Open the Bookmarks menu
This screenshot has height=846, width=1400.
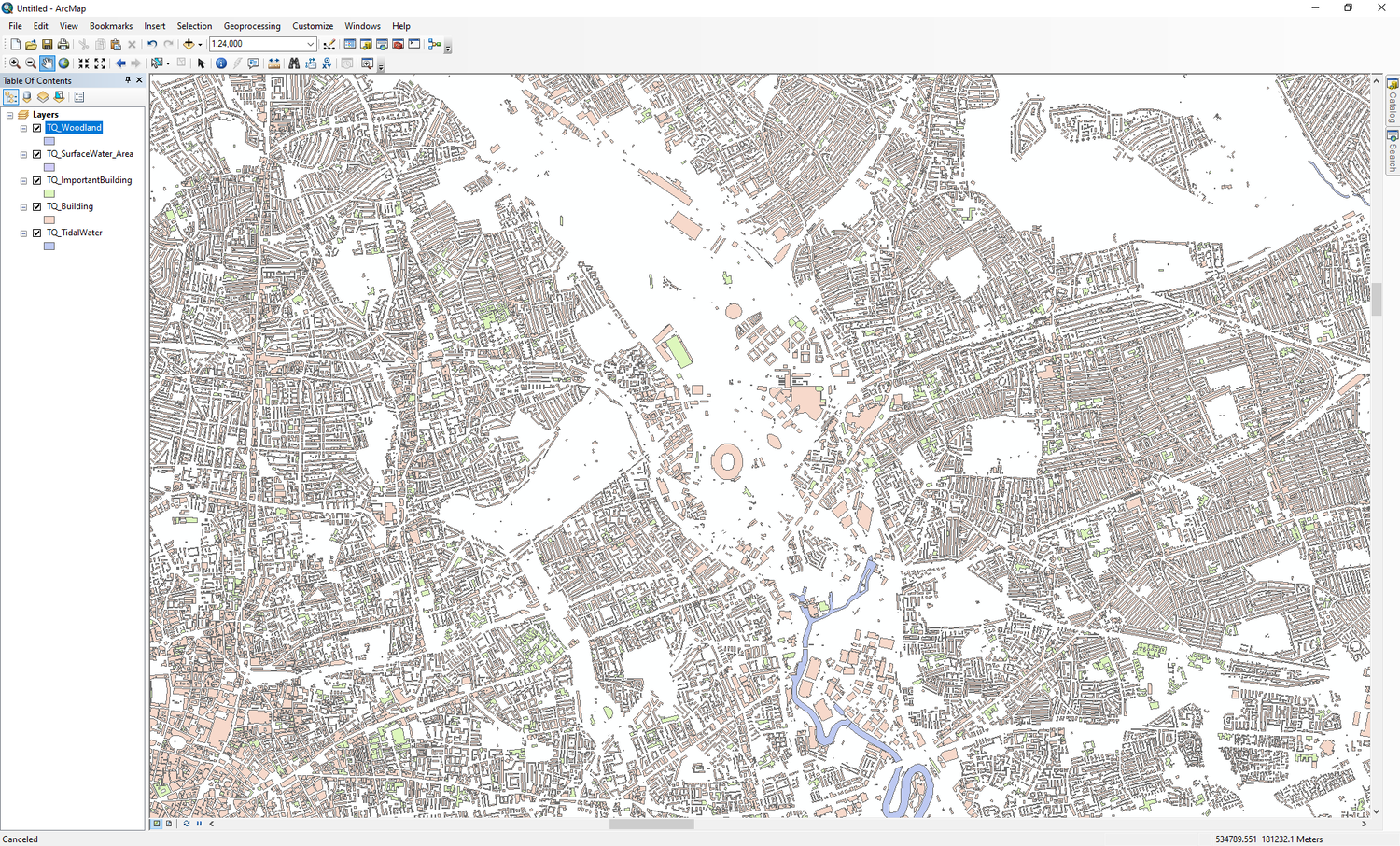(111, 26)
